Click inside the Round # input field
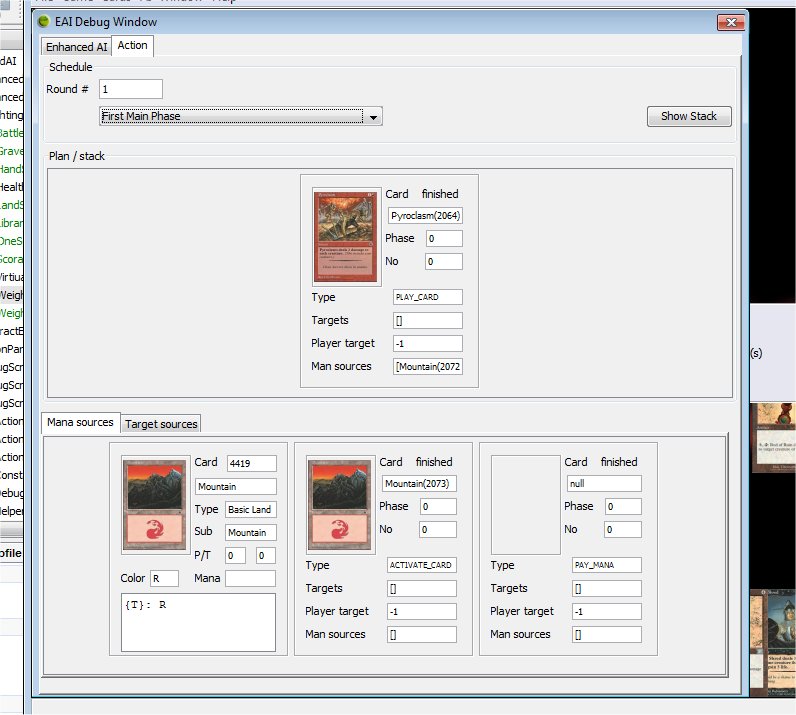Viewport: 796px width, 715px height. tap(130, 89)
